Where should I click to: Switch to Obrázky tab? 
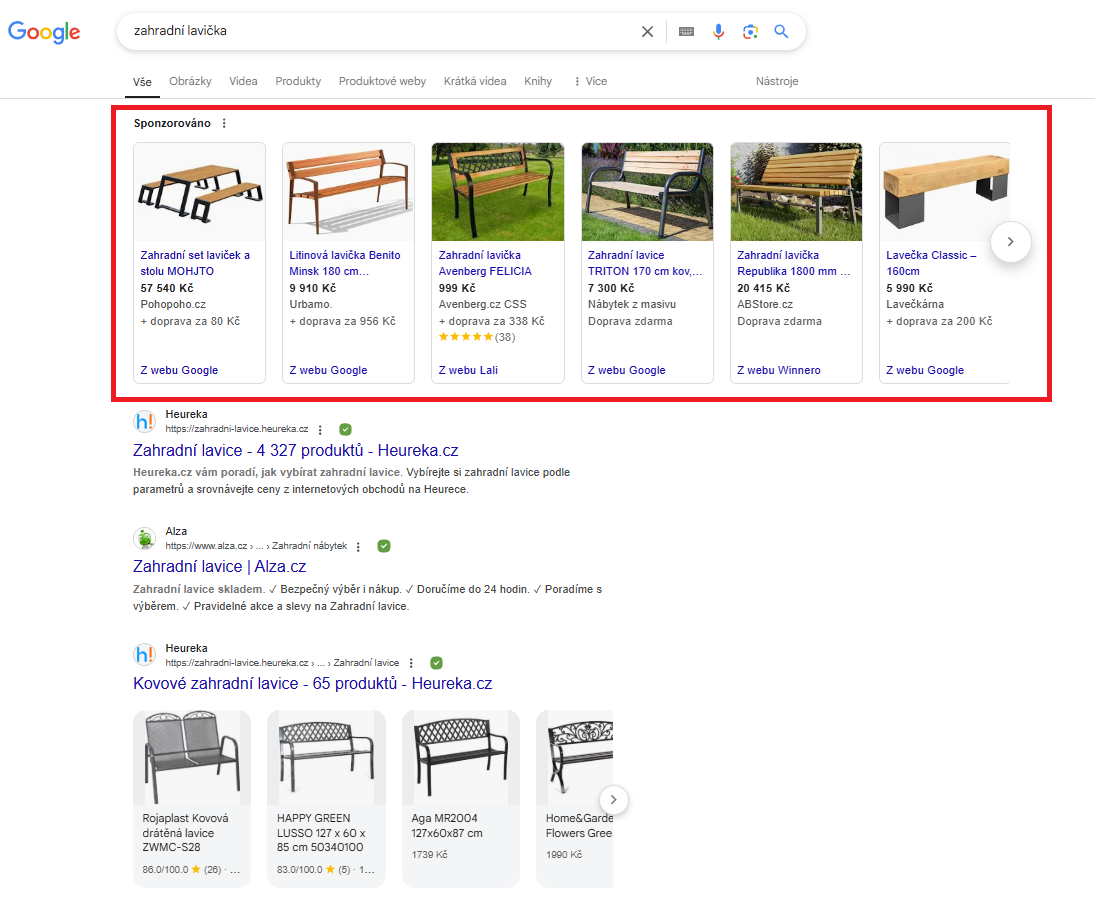[190, 81]
